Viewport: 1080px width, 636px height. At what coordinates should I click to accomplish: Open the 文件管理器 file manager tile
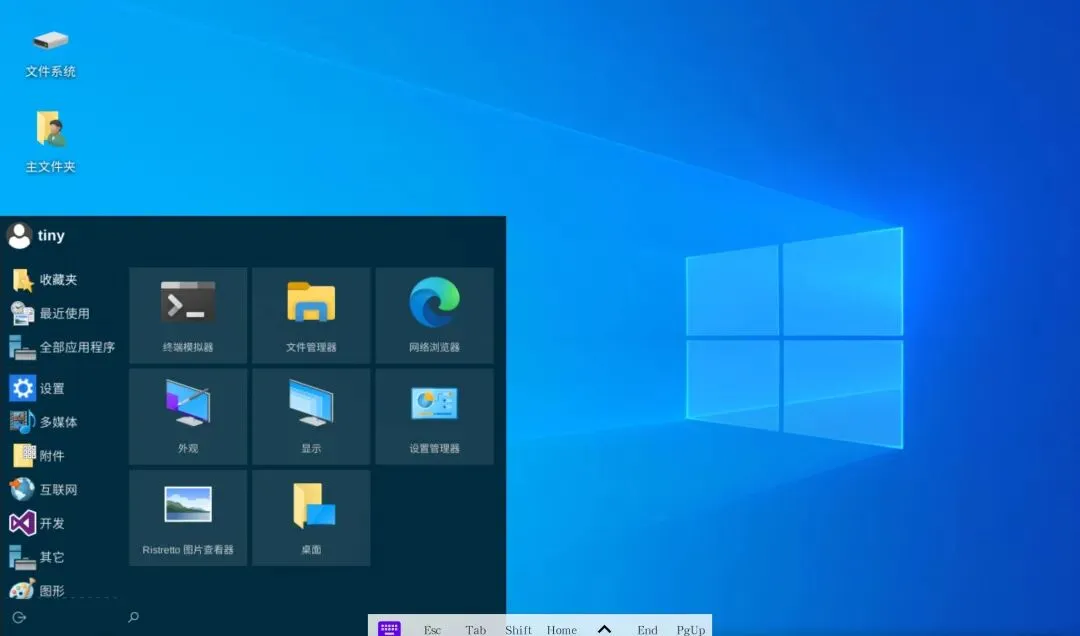tap(311, 316)
